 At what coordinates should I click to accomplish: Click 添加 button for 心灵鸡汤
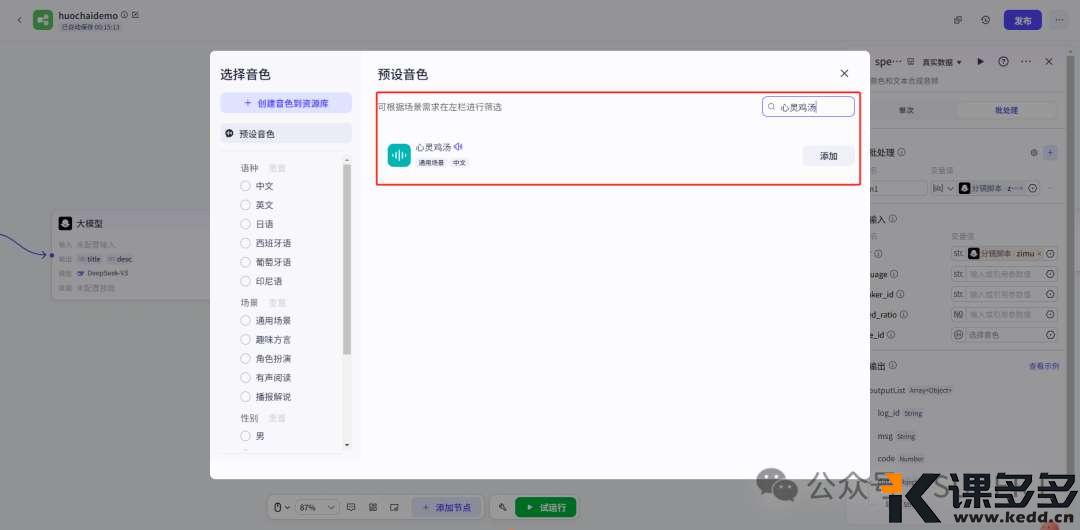click(829, 156)
